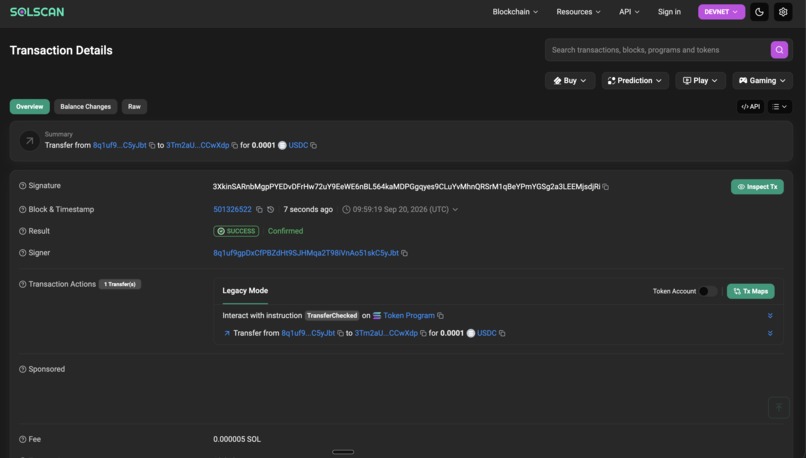Expand the TransferChecked instruction row
The width and height of the screenshot is (806, 458).
(x=770, y=316)
